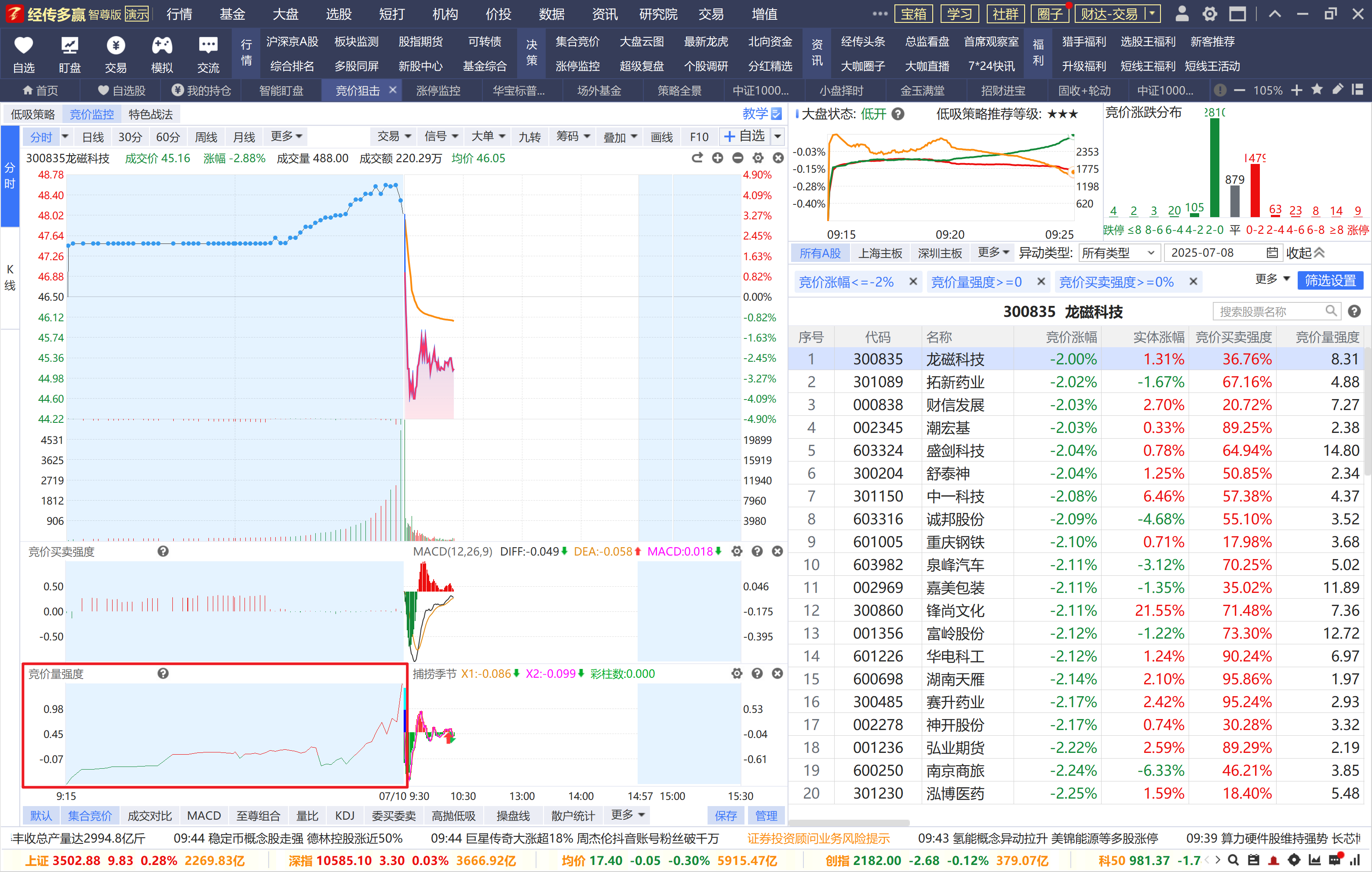Image resolution: width=1372 pixels, height=872 pixels.
Task: Close the MACD indicator panel
Action: (777, 551)
